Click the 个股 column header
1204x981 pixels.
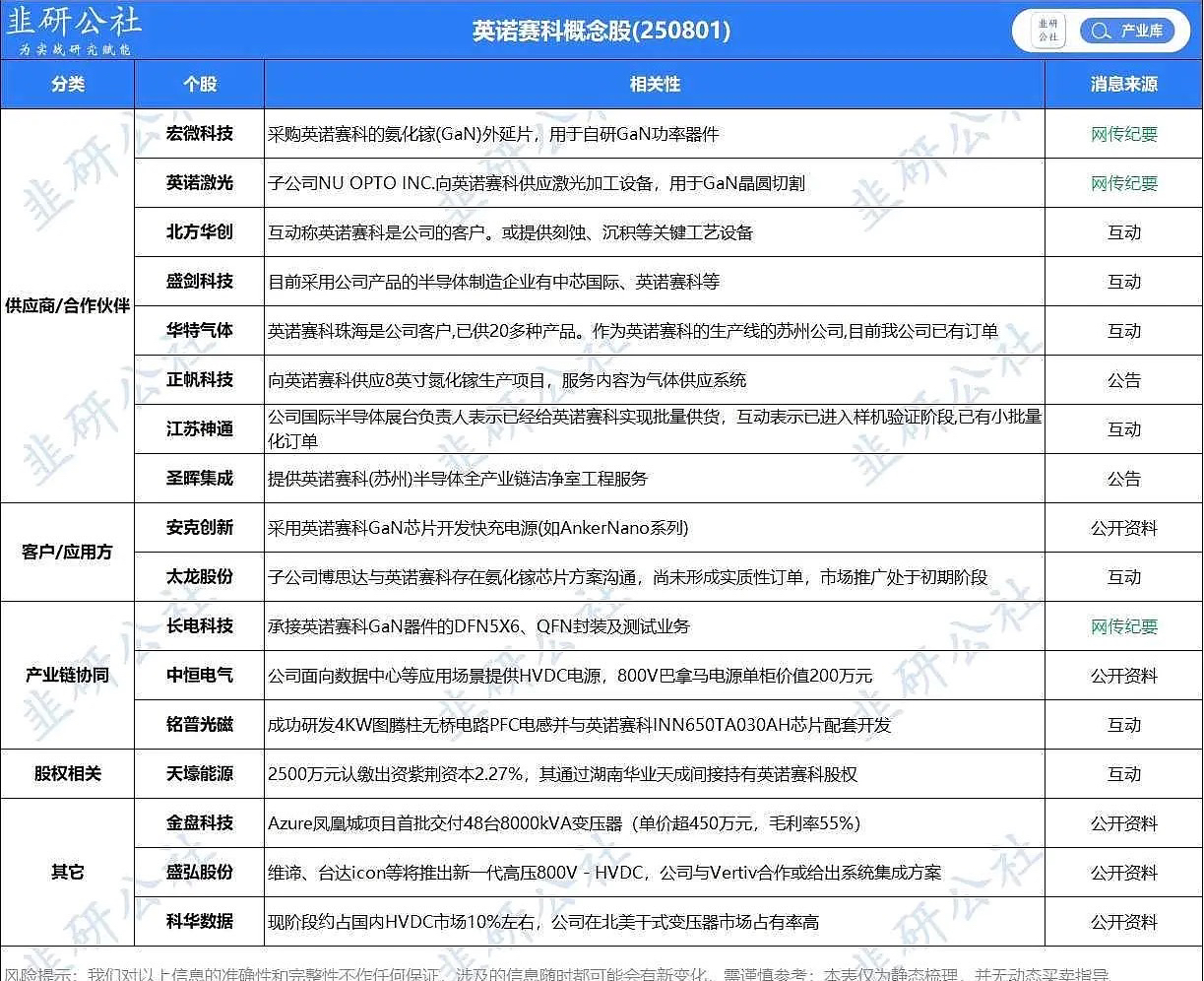[x=200, y=85]
